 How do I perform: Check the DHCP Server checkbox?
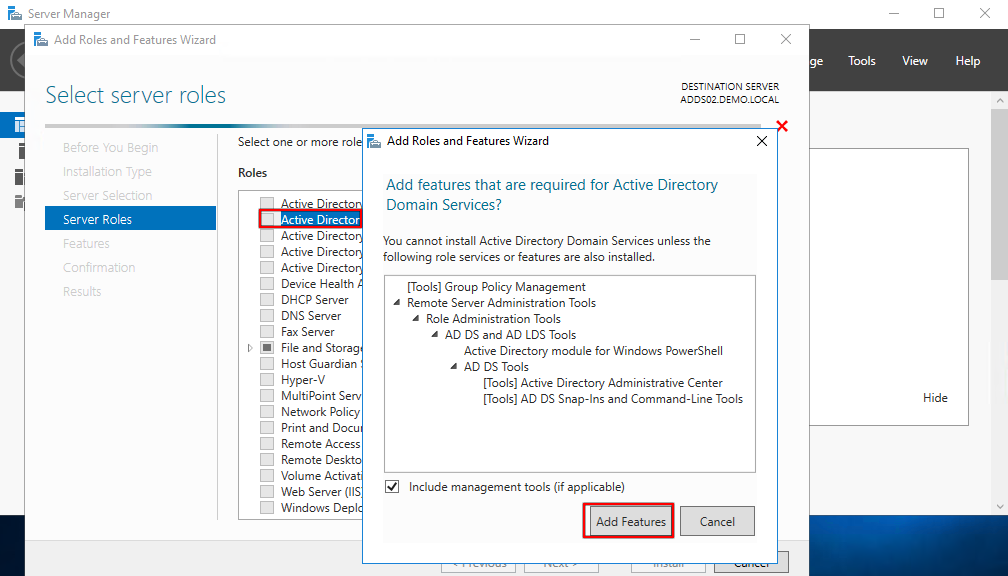tap(267, 300)
